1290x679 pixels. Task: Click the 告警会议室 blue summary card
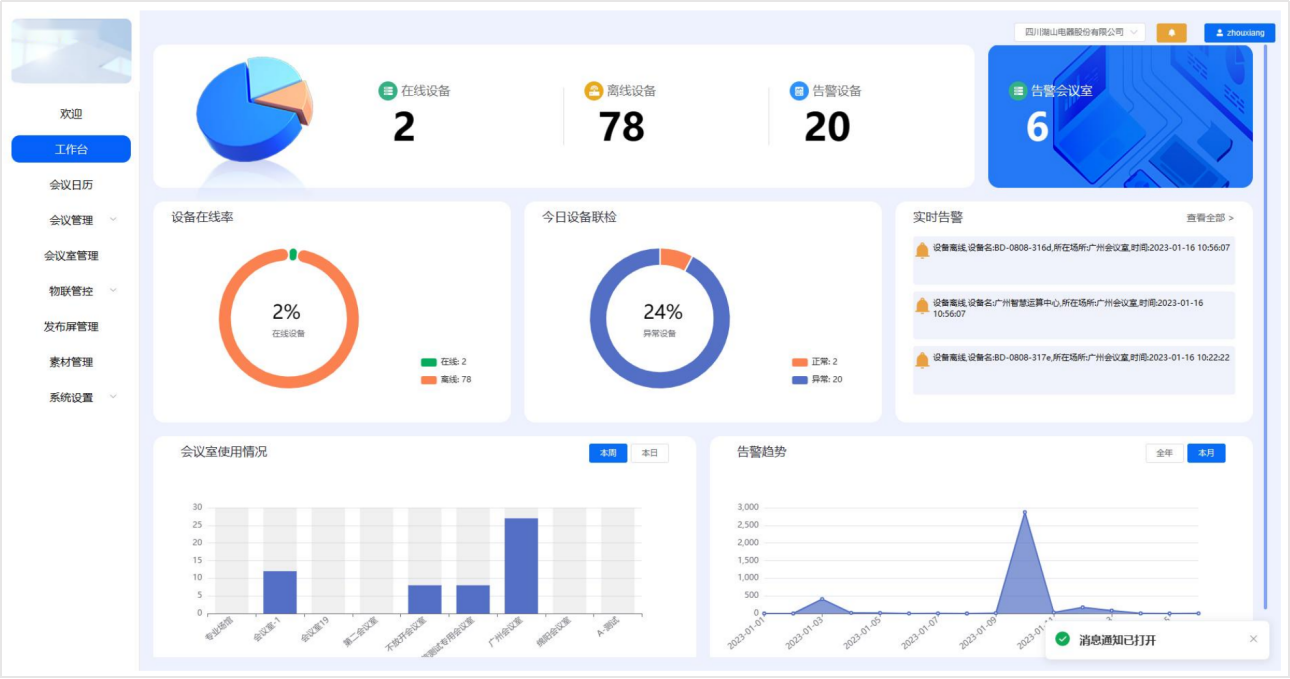click(1120, 116)
